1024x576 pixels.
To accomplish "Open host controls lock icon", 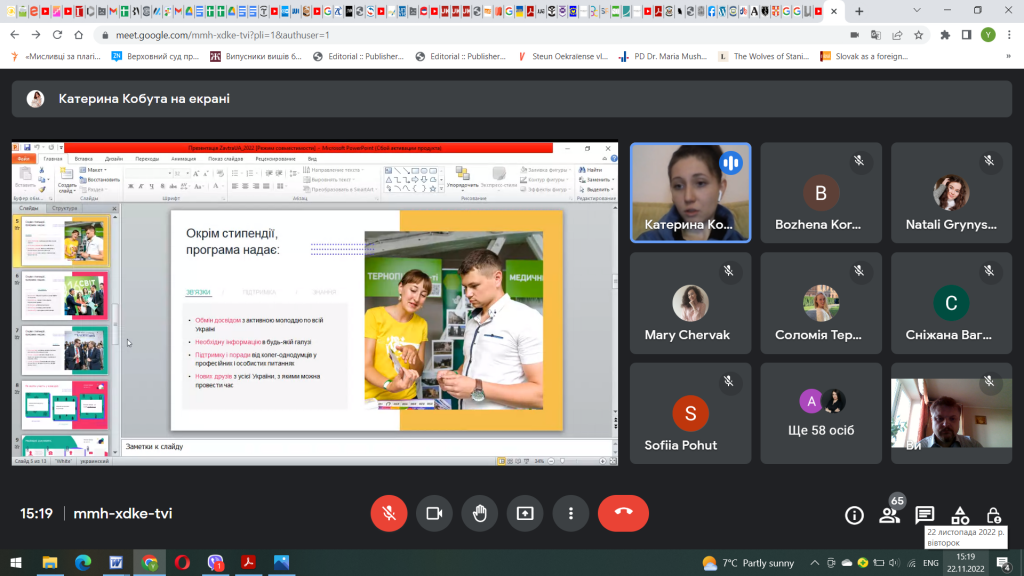I will 994,515.
